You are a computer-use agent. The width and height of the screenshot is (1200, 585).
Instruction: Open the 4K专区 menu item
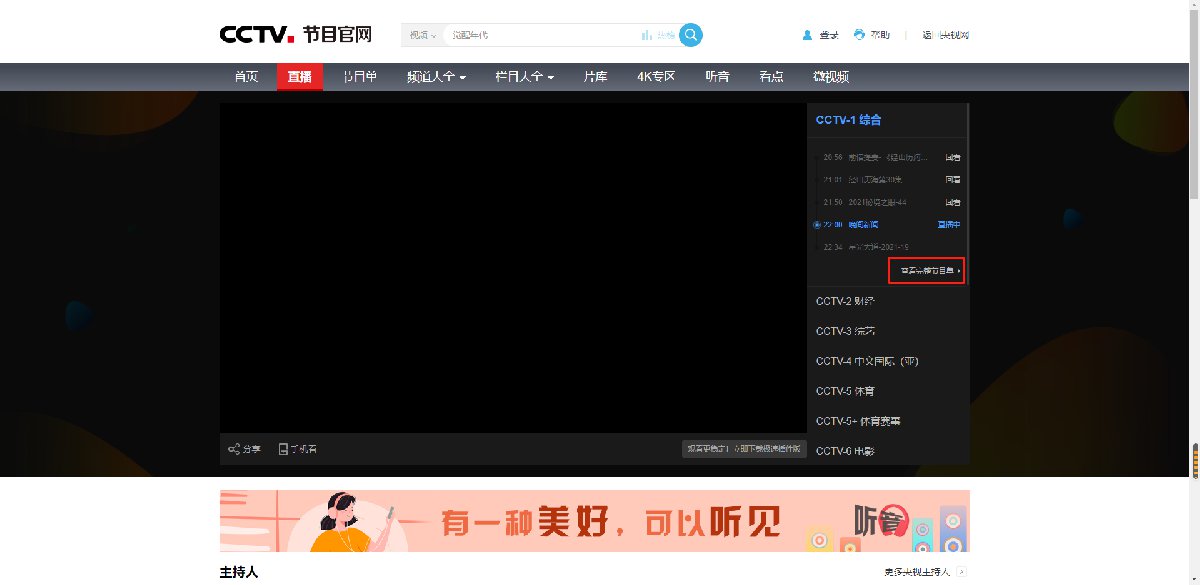click(656, 77)
